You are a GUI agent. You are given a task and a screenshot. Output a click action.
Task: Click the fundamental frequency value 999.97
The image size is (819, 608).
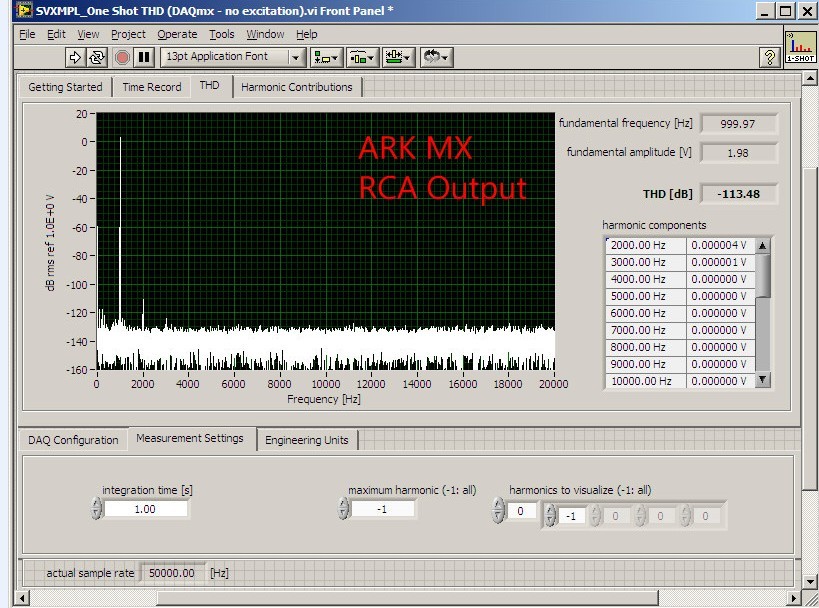[x=739, y=124]
